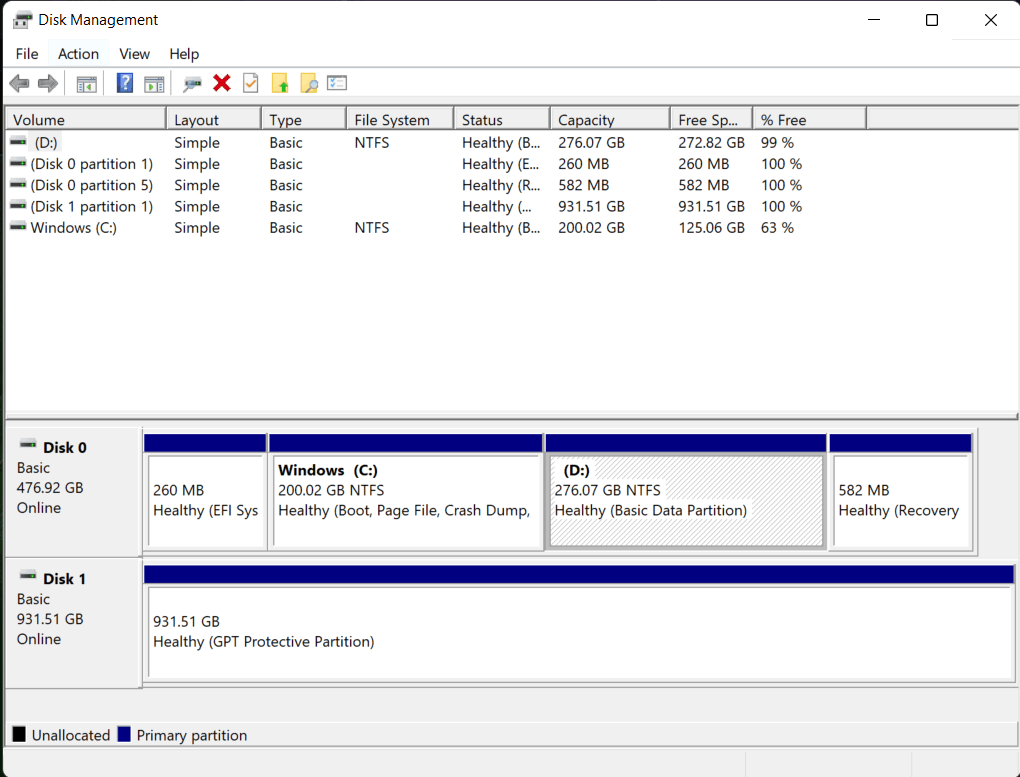Click the 99 % free cell

pyautogui.click(x=777, y=143)
